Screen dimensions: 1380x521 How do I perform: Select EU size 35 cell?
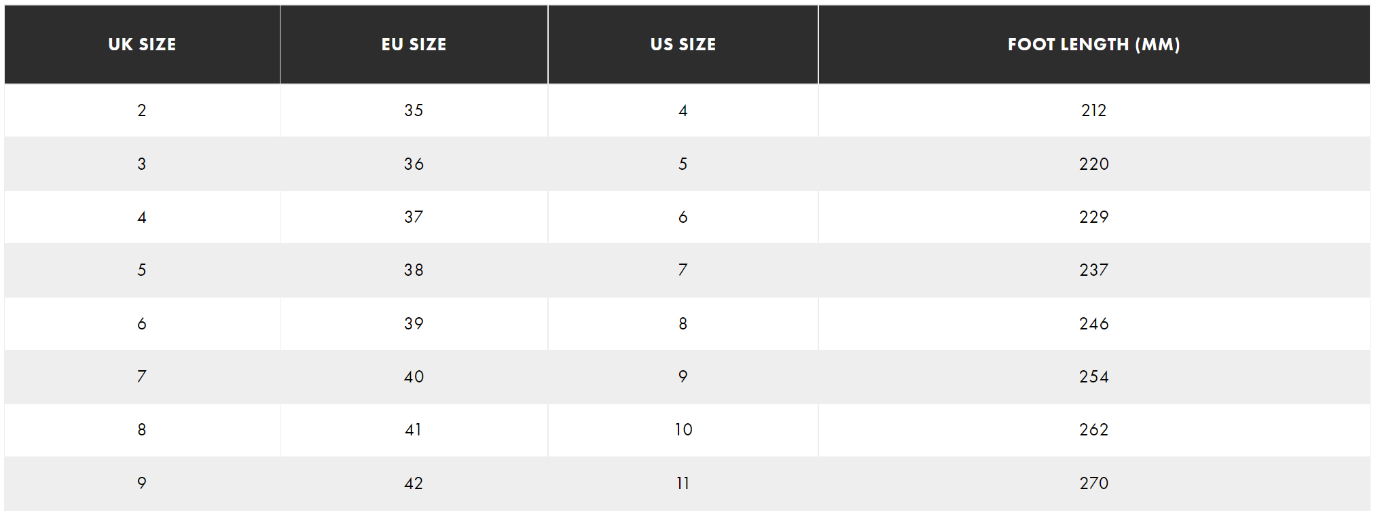[x=414, y=111]
